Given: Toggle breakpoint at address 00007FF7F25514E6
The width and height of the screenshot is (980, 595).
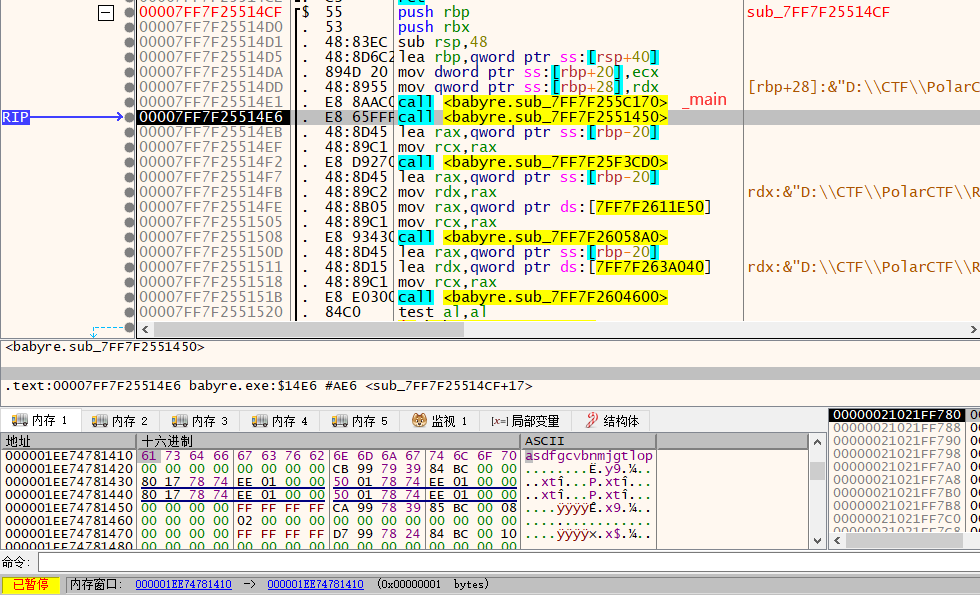Looking at the screenshot, I should pos(129,117).
